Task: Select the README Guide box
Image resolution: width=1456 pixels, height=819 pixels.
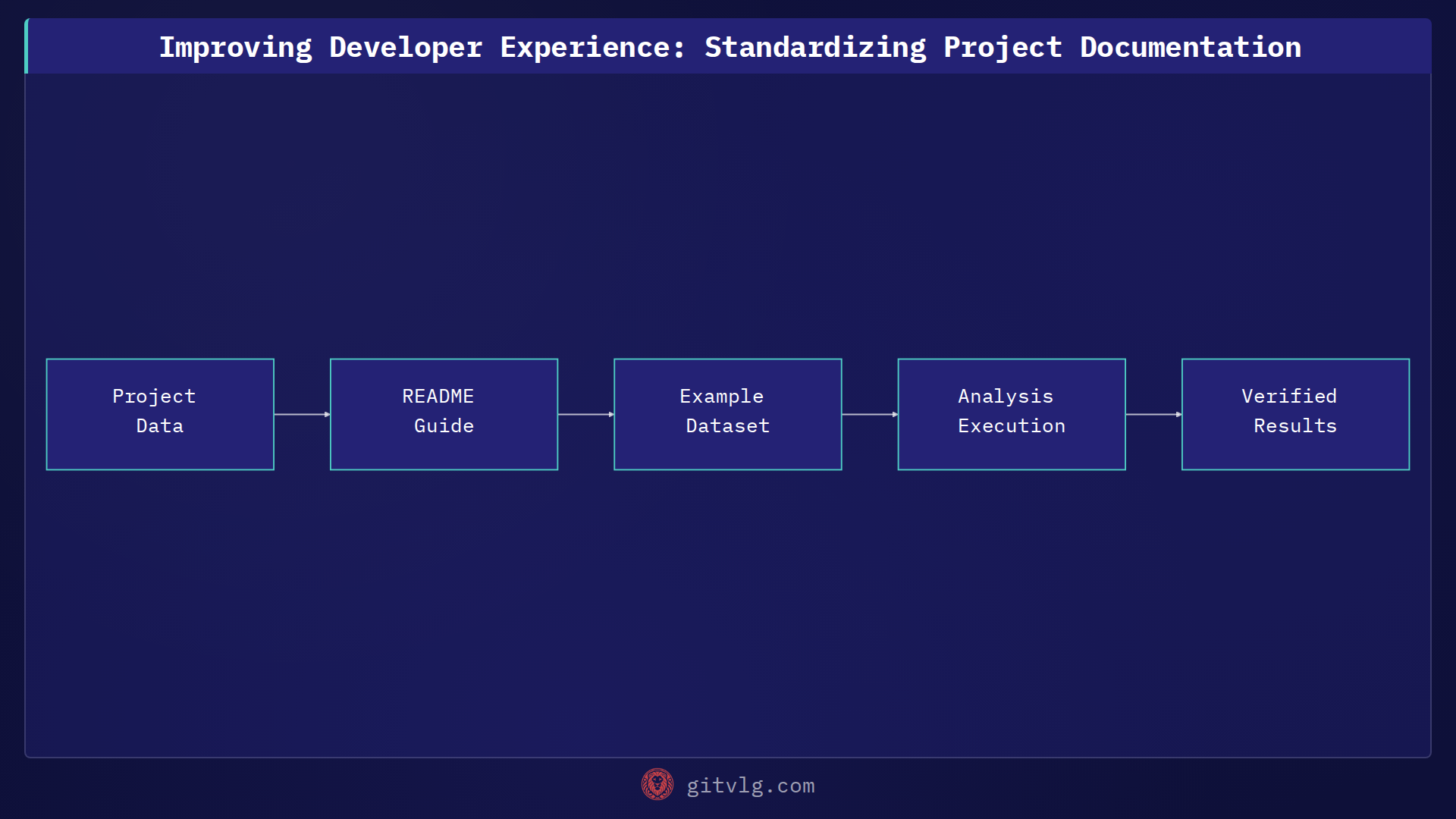Action: [444, 414]
